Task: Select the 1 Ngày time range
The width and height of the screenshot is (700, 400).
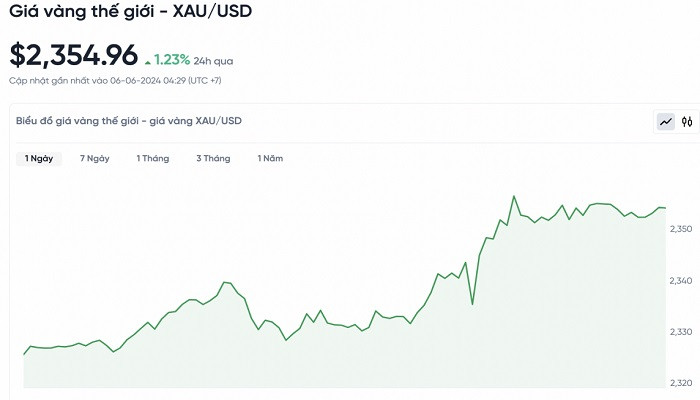Action: [x=40, y=158]
